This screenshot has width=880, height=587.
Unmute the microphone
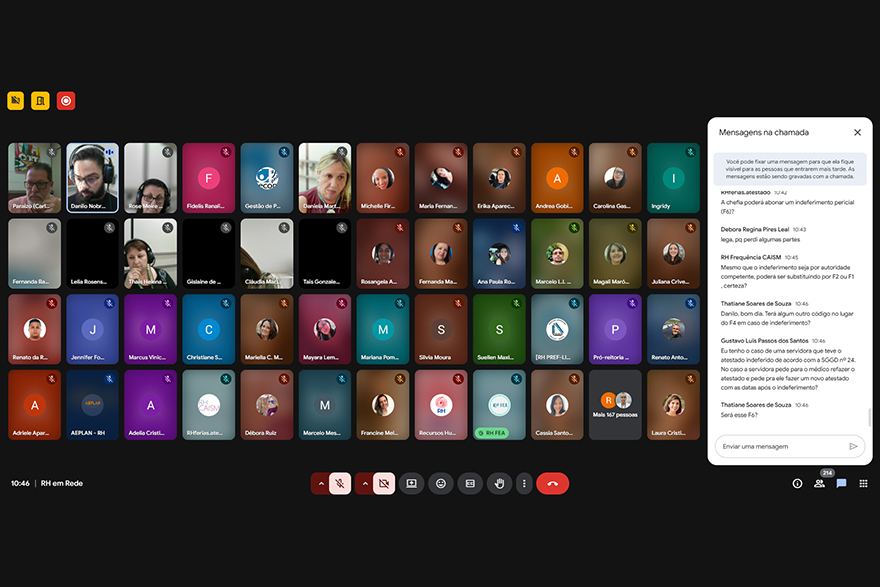340,484
